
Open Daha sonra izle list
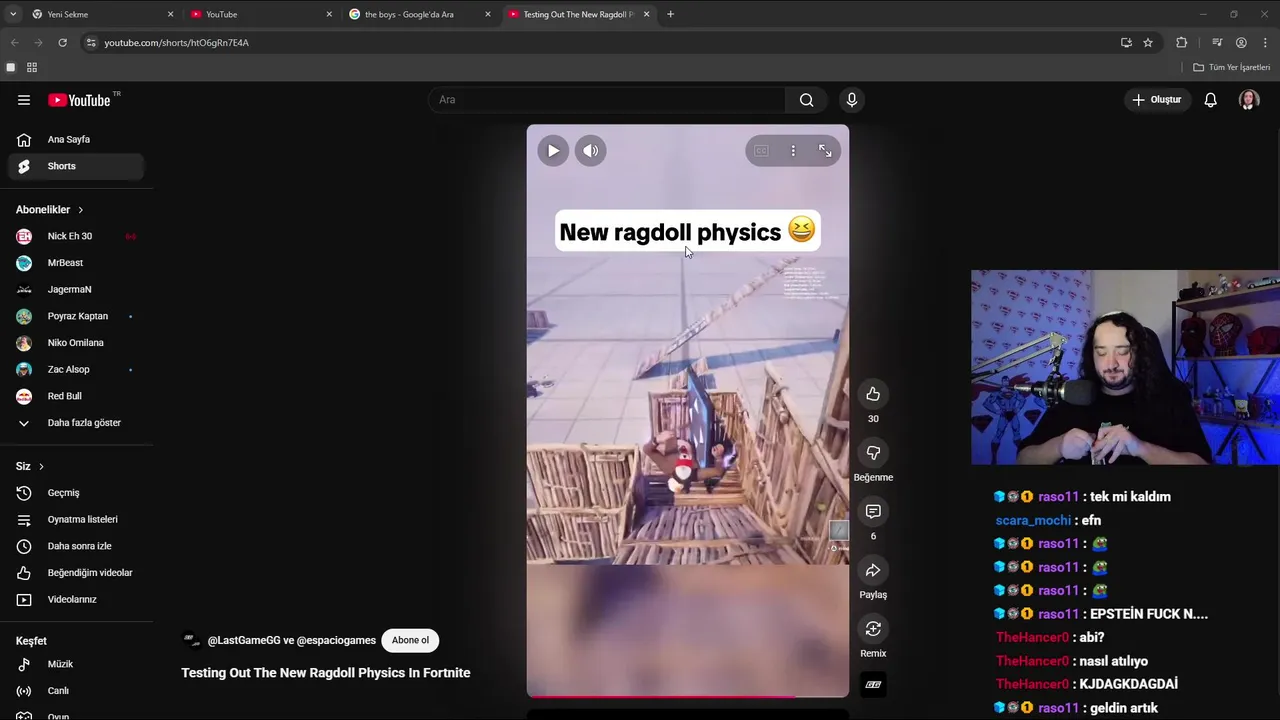[x=76, y=546]
